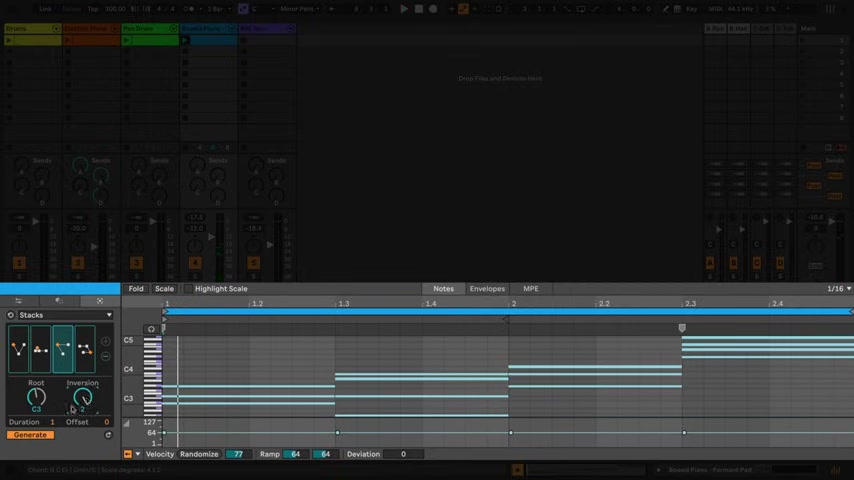Toggle the orange automation arm button
Viewport: 854px width, 480px height.
463,9
